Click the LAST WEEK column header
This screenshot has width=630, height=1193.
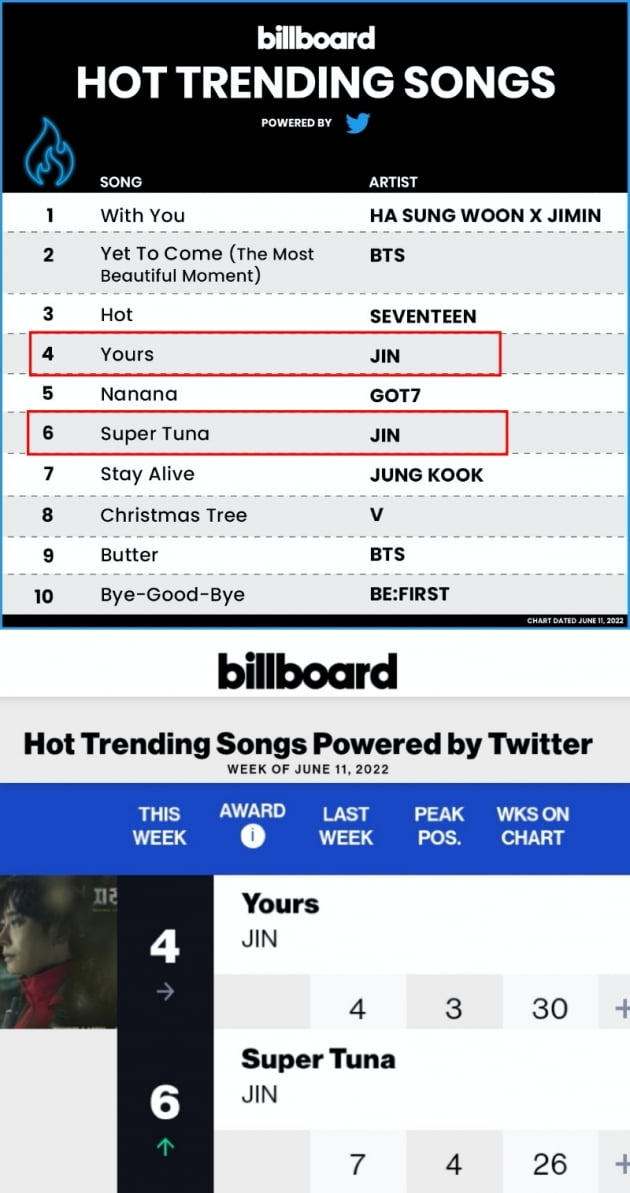click(345, 826)
